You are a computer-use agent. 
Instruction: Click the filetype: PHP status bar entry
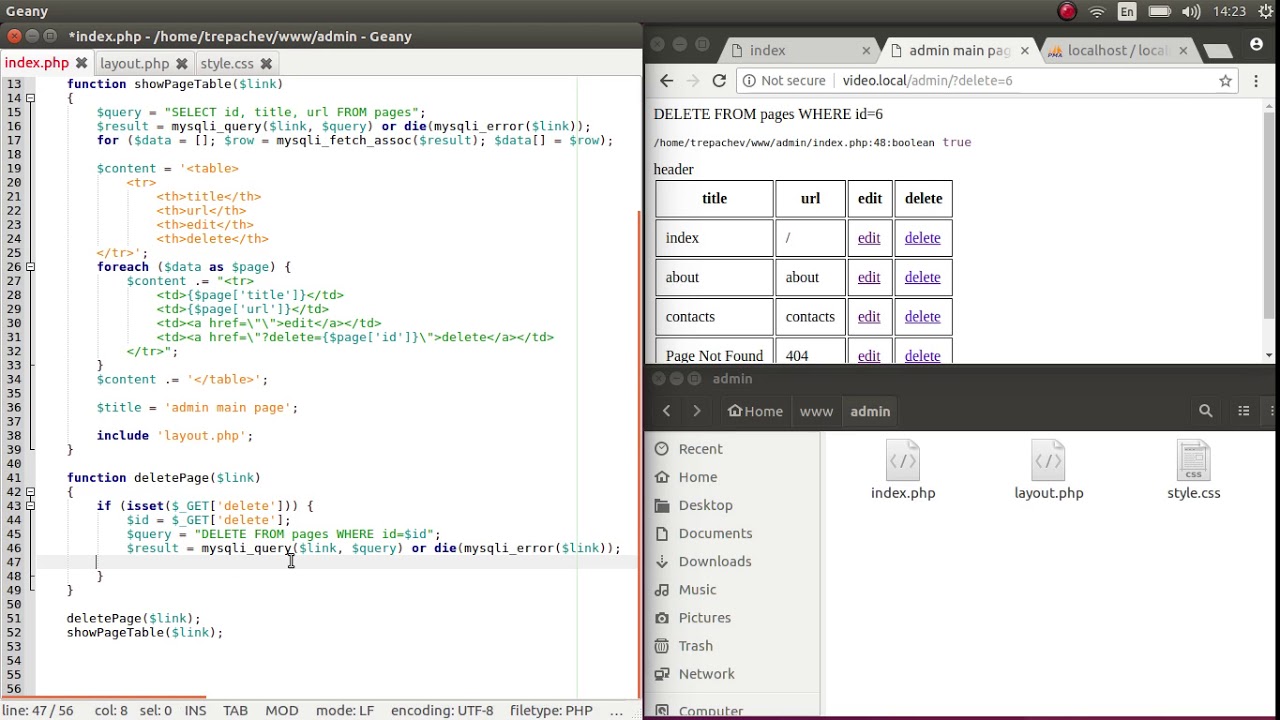pos(551,710)
